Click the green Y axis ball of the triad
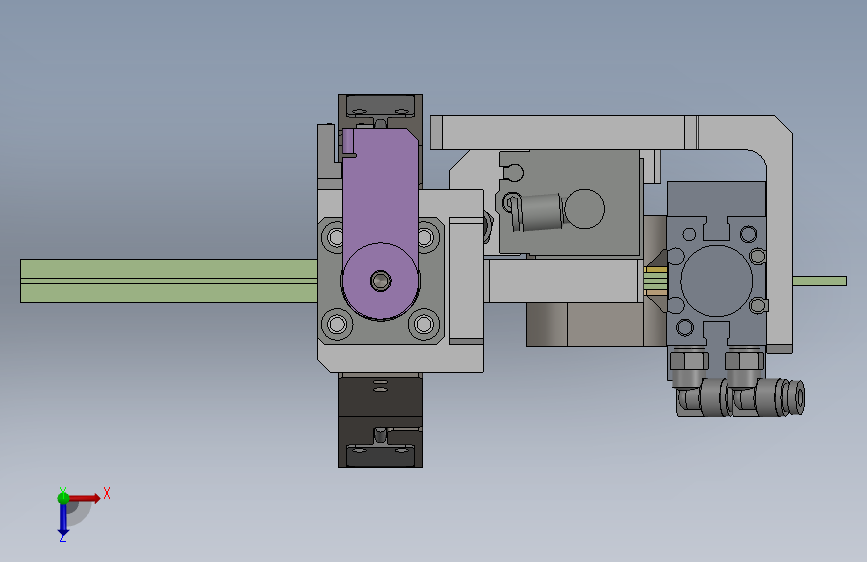The image size is (867, 562). coord(63,498)
